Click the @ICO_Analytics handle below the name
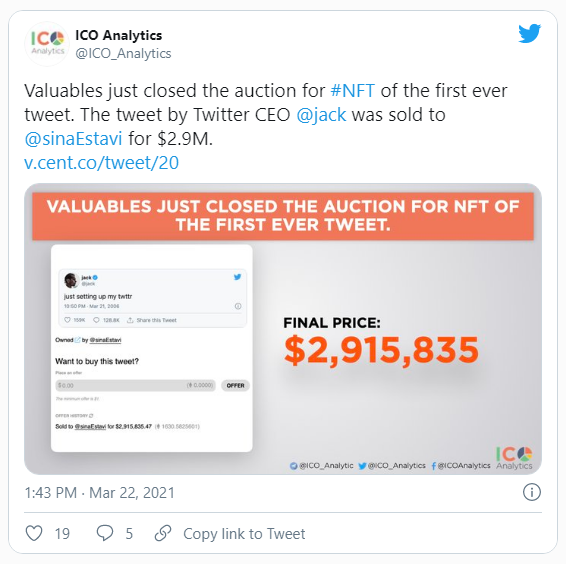 [123, 53]
